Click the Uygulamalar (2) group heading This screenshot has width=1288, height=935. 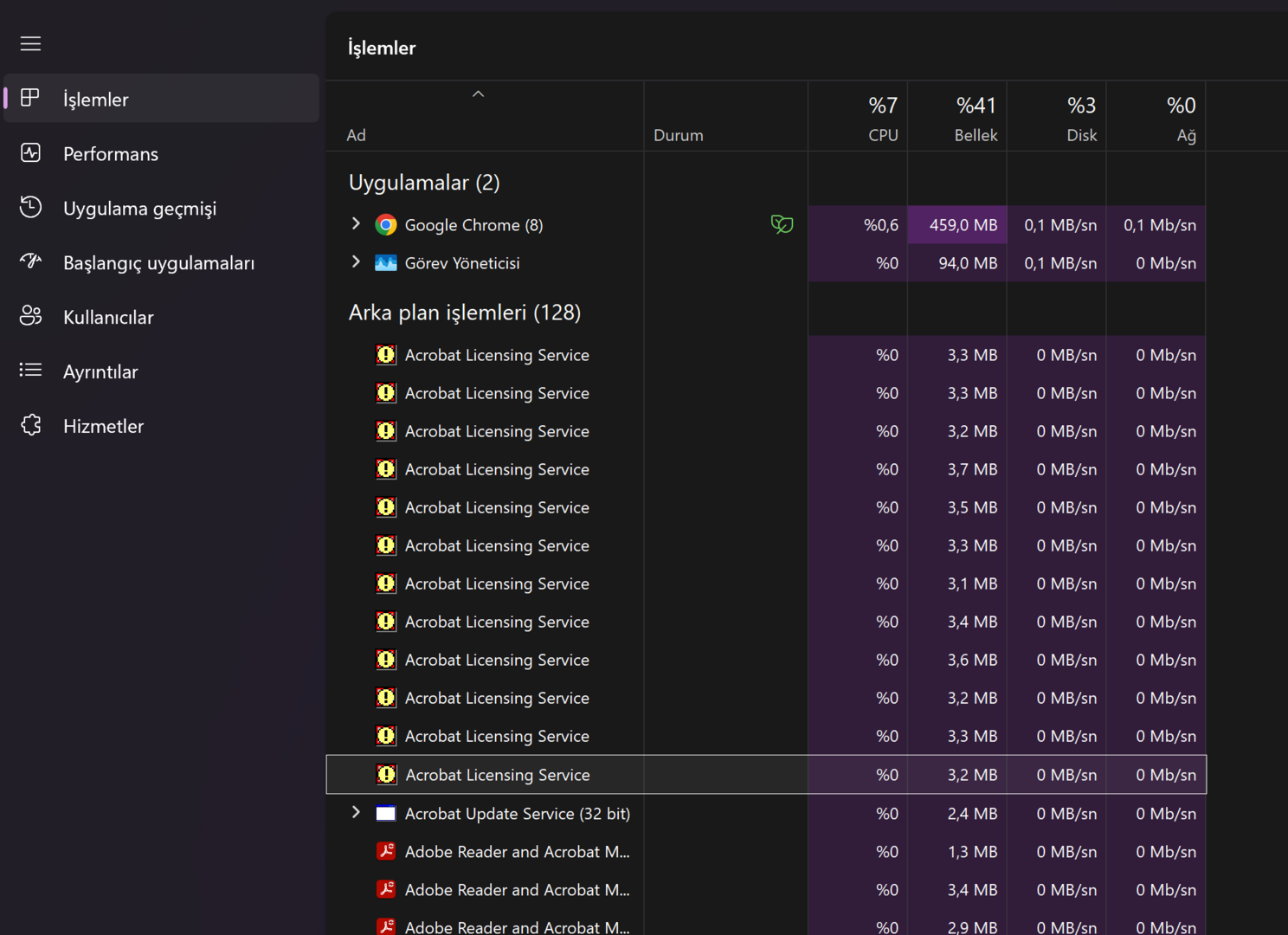(424, 183)
